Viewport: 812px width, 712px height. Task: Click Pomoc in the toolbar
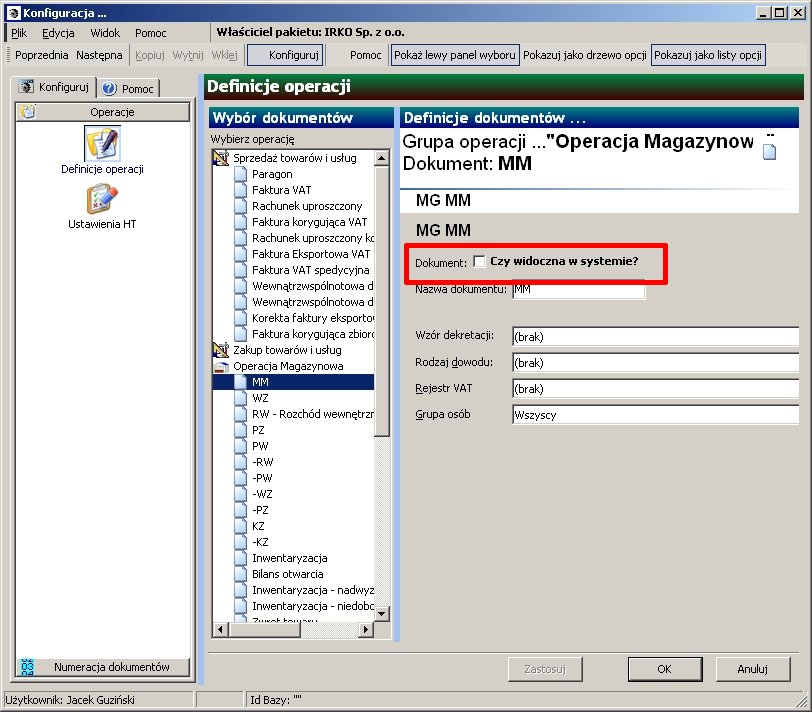click(x=366, y=55)
